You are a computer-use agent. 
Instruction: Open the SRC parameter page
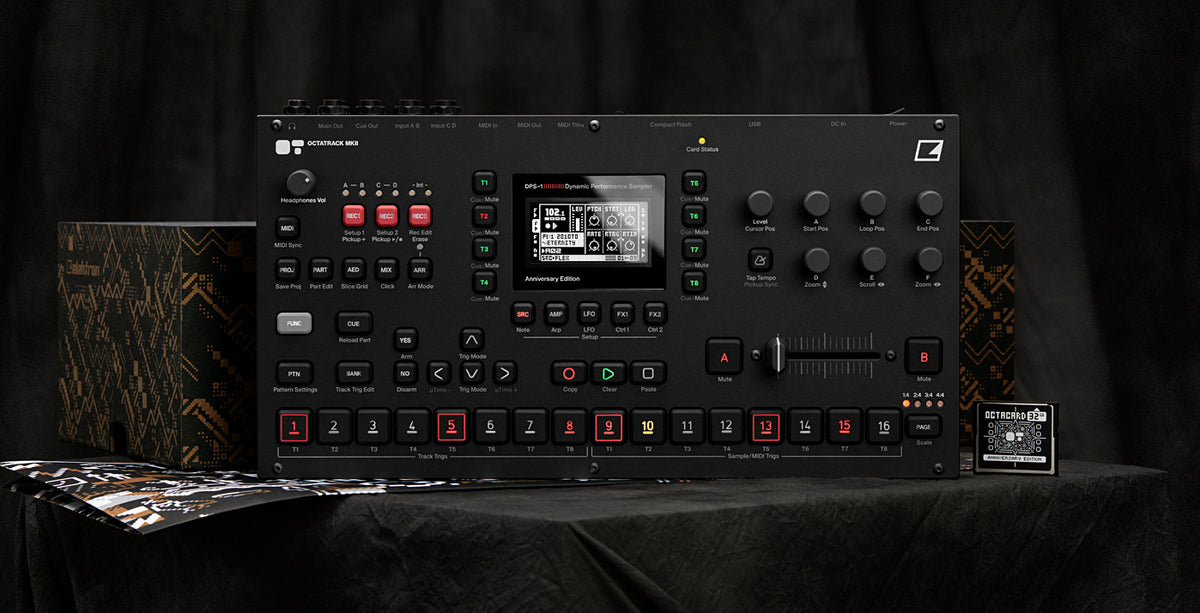pyautogui.click(x=523, y=313)
